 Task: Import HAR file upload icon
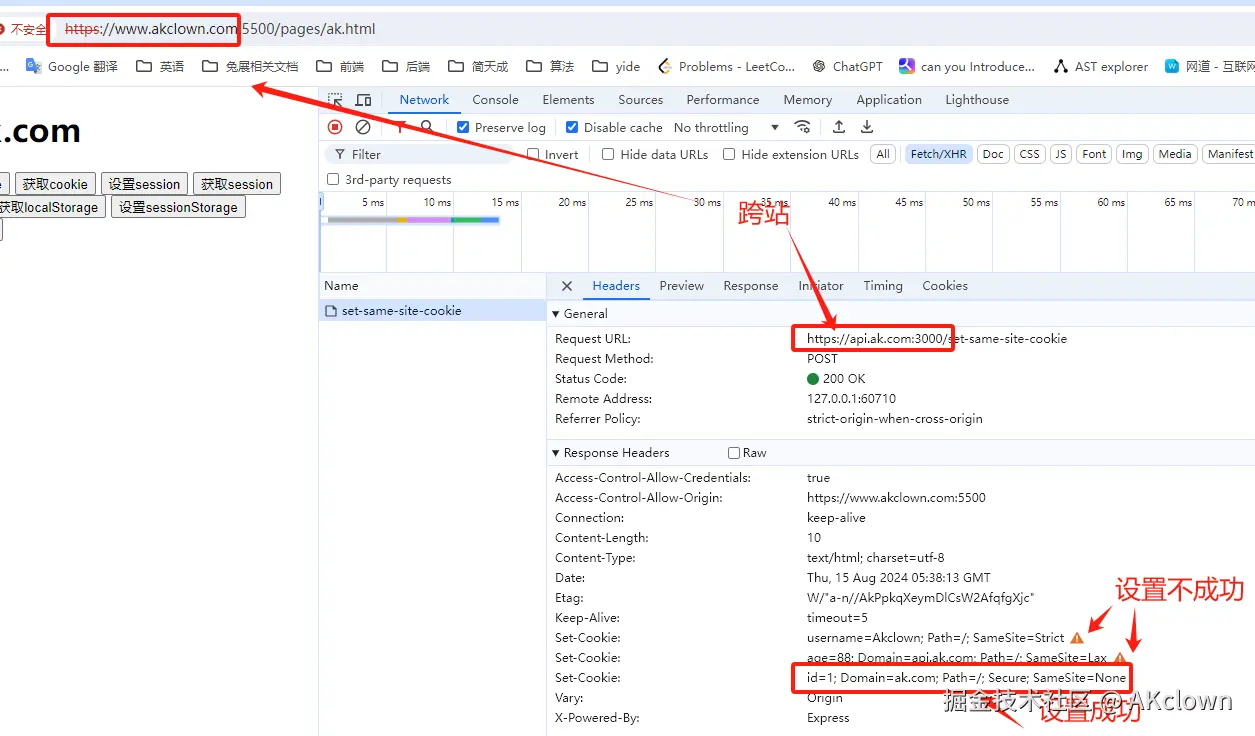click(x=839, y=127)
